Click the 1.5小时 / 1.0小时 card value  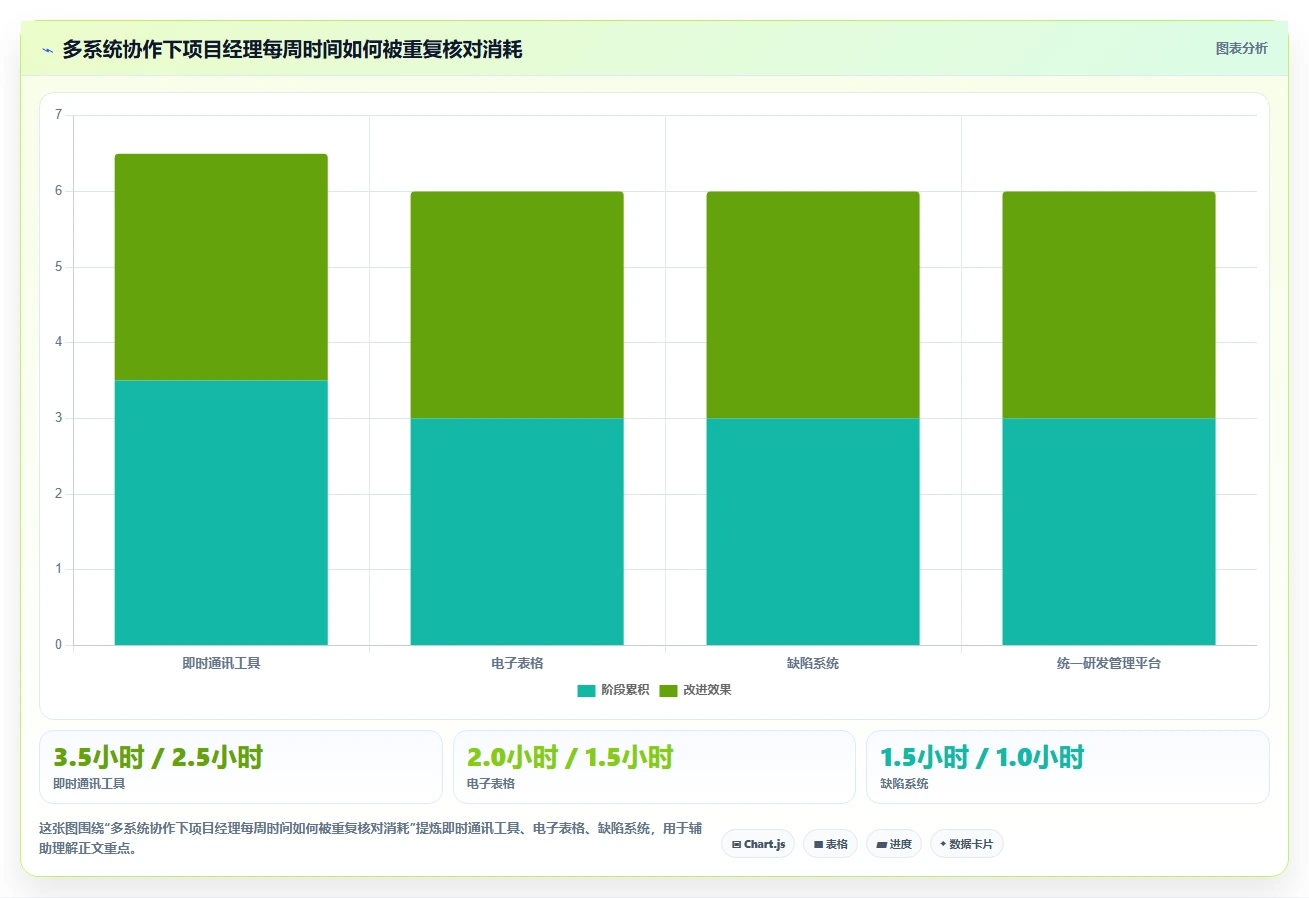982,757
